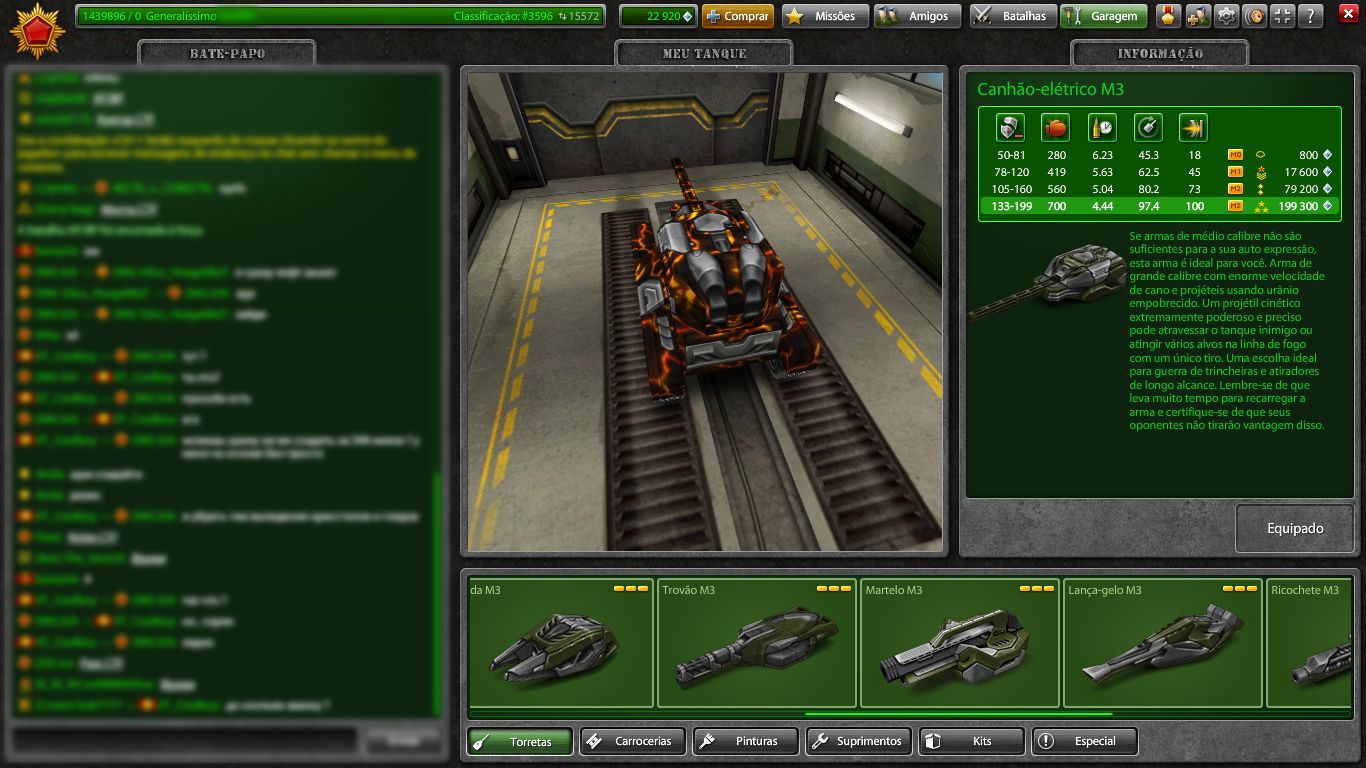This screenshot has height=768, width=1366.
Task: Show the Kits tab
Action: point(972,741)
